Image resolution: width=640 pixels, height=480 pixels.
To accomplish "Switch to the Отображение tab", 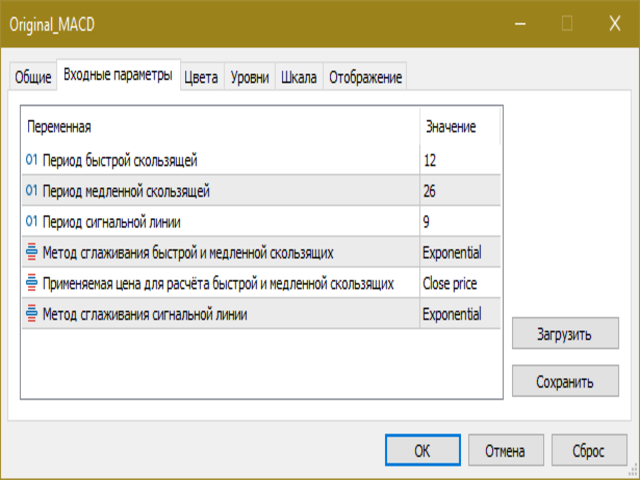I will pos(365,77).
